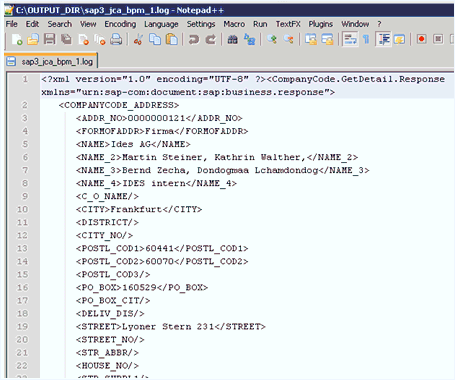The image size is (455, 380).
Task: Open the Search menu
Action: pyautogui.click(x=60, y=24)
